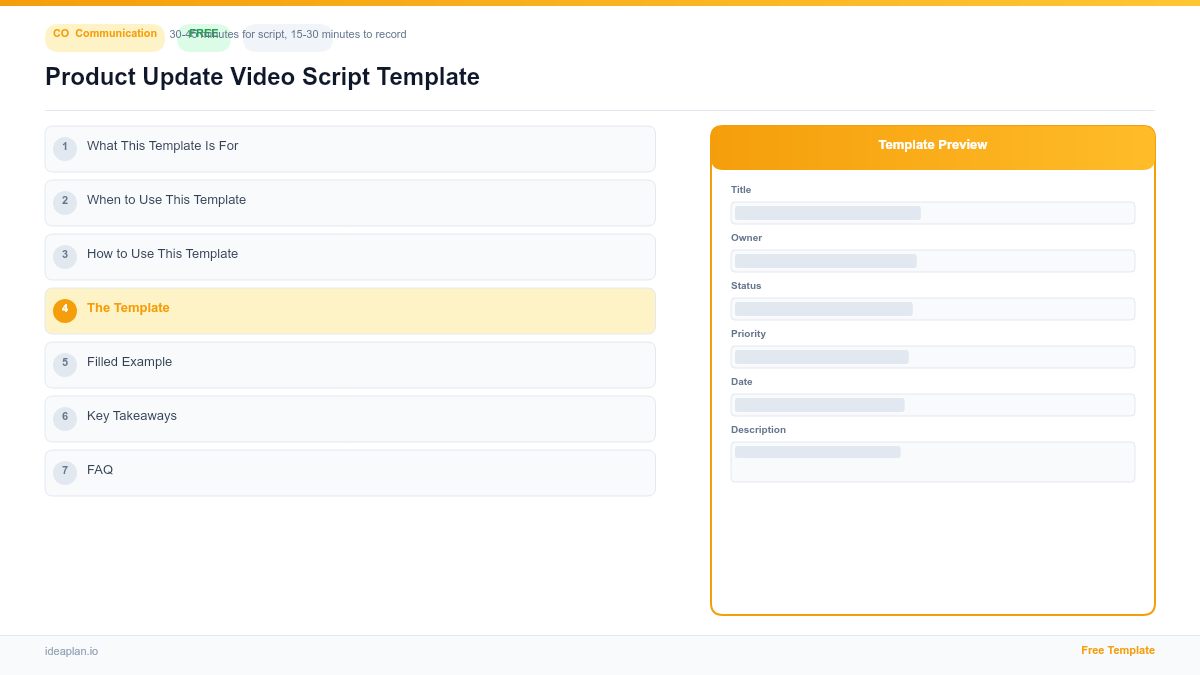Image resolution: width=1200 pixels, height=675 pixels.
Task: Click the orange number 4 badge
Action: 65,310
